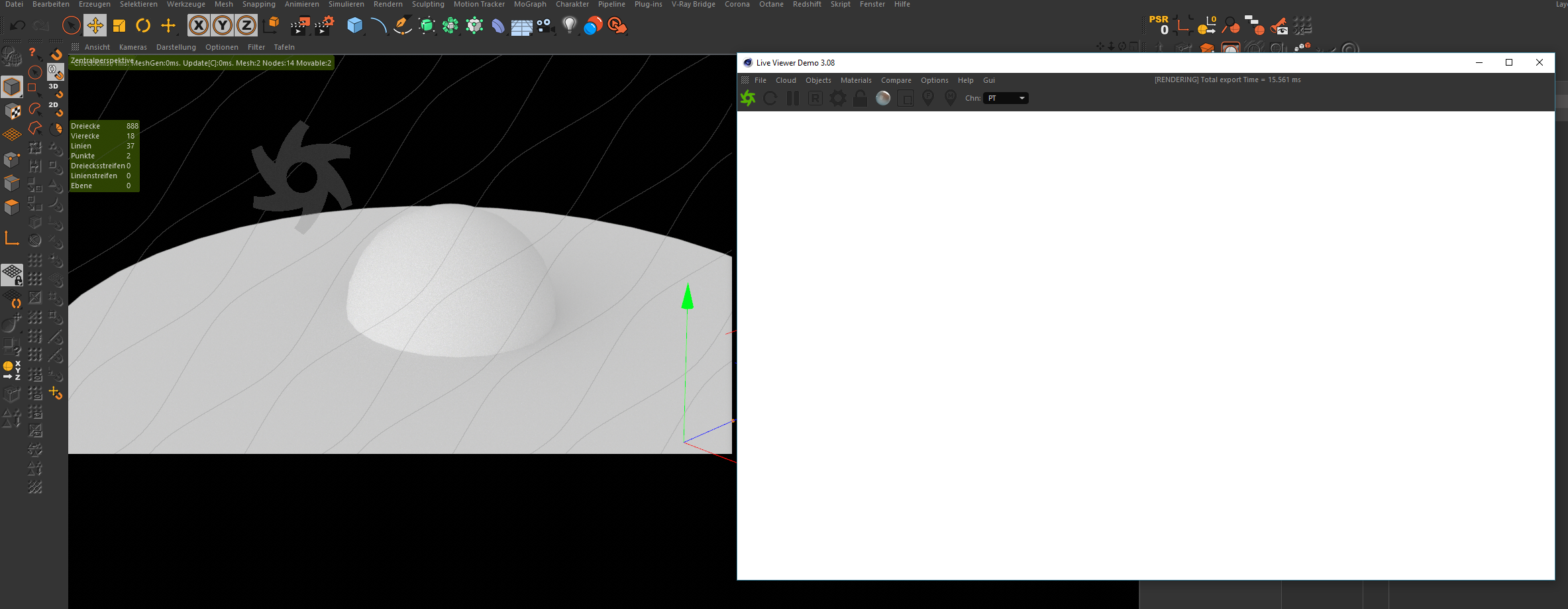Screen dimensions: 1568x609
Task: Open viewport Kameras menu
Action: [133, 47]
